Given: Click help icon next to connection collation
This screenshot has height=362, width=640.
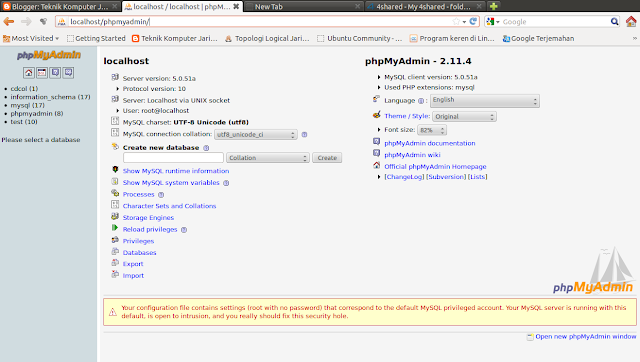Looking at the screenshot, I should coord(304,134).
